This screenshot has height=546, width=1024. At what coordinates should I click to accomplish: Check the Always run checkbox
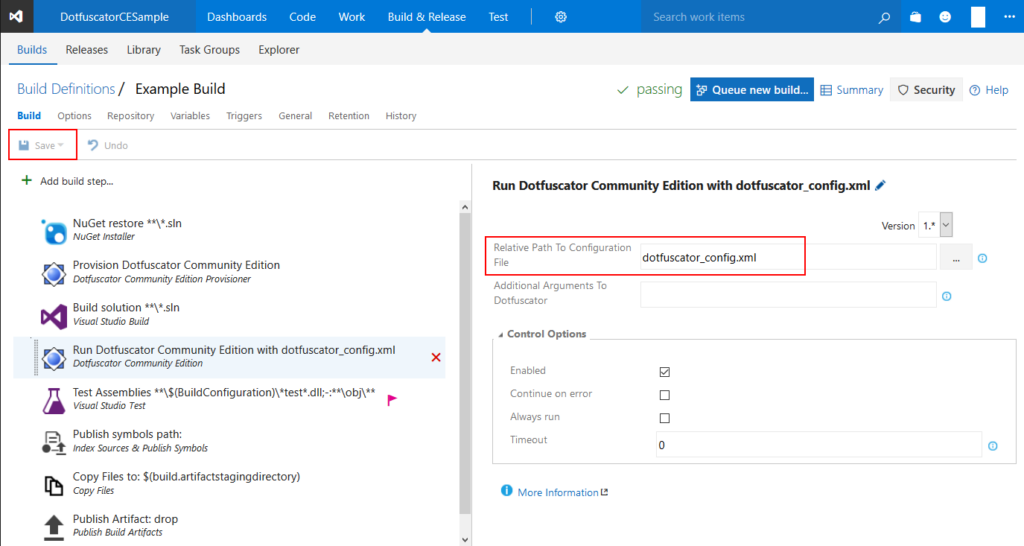664,418
